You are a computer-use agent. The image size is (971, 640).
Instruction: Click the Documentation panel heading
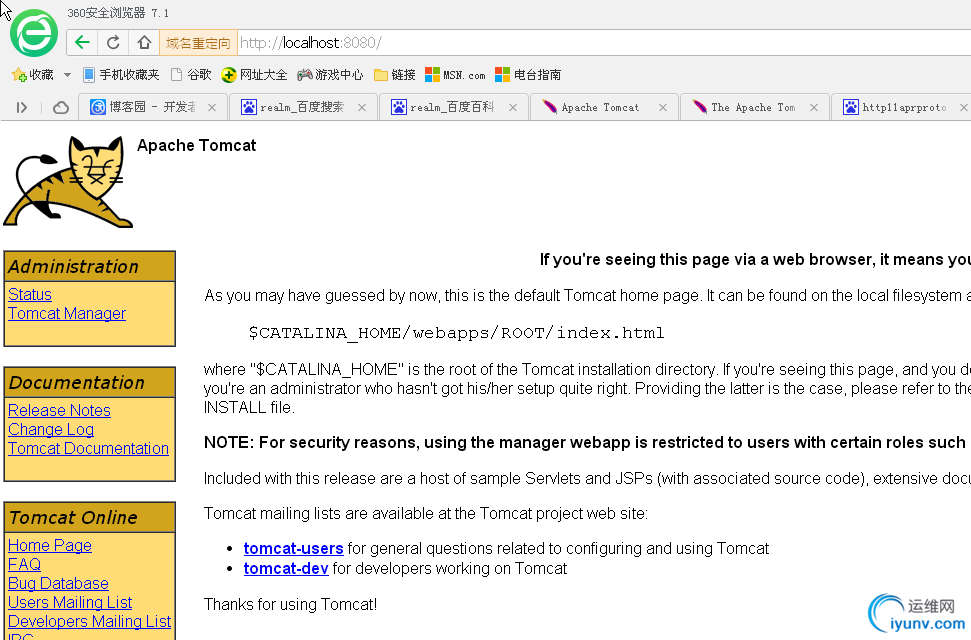[x=90, y=382]
